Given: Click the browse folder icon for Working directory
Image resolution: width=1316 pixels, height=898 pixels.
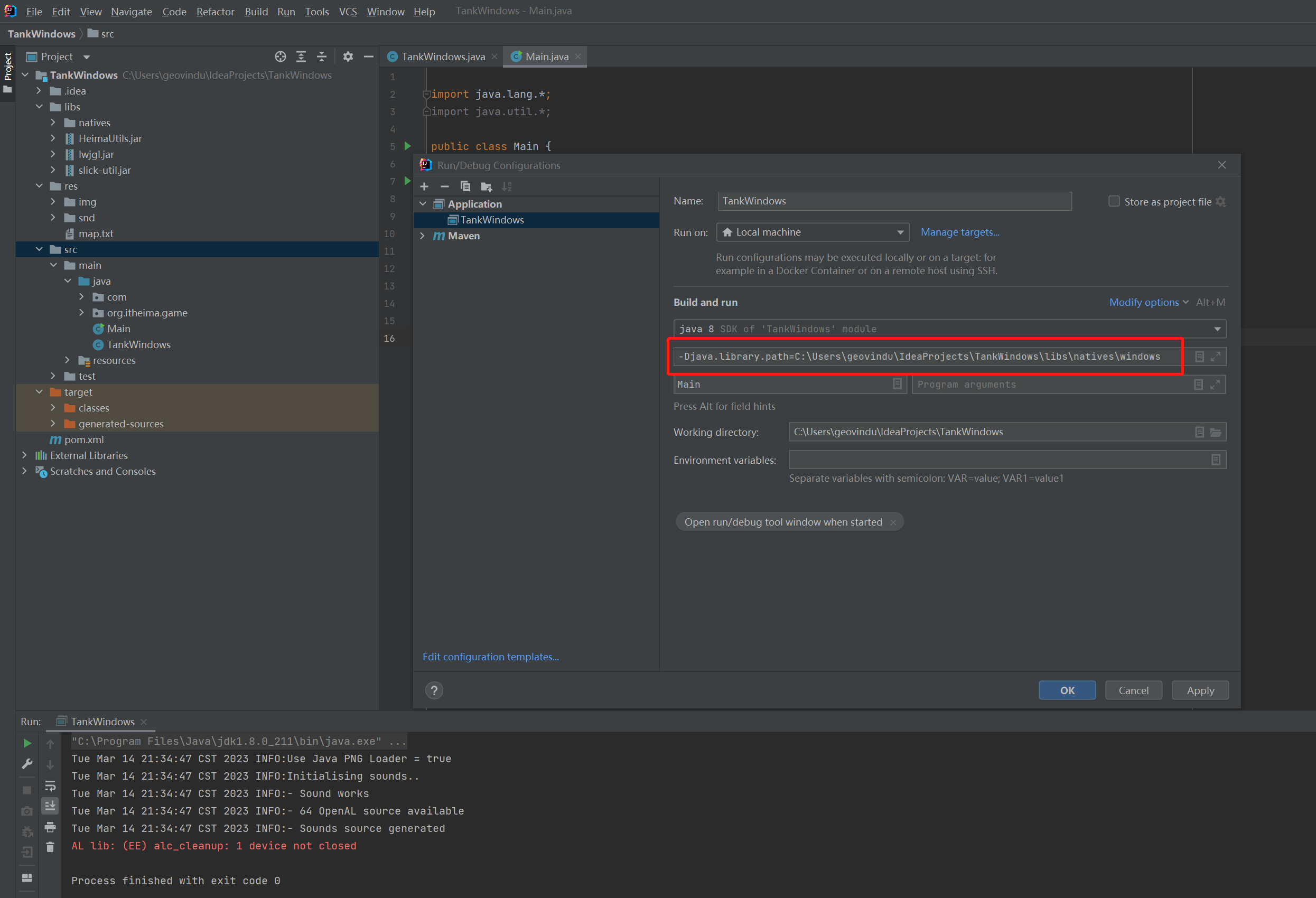Looking at the screenshot, I should coord(1216,432).
